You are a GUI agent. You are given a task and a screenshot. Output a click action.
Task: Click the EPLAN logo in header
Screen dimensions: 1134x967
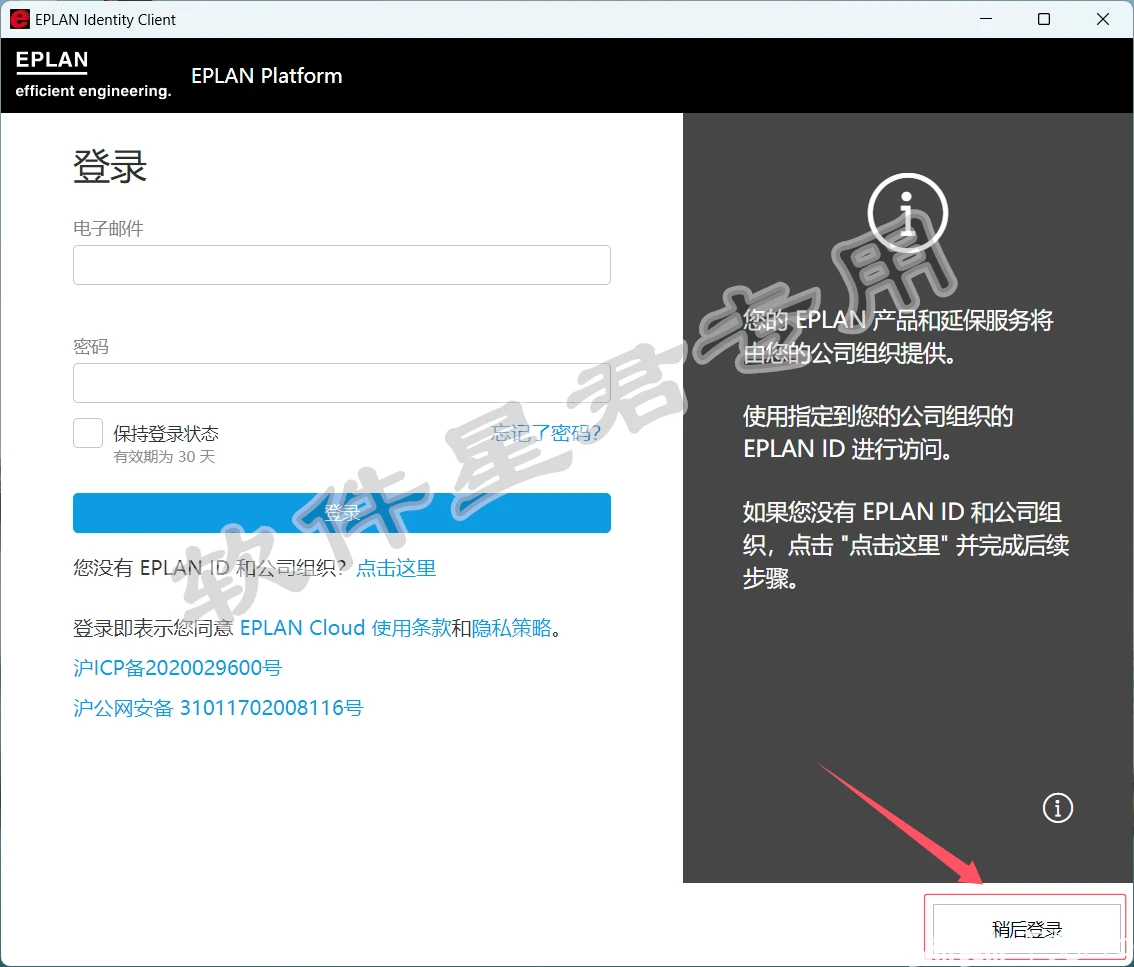coord(93,75)
